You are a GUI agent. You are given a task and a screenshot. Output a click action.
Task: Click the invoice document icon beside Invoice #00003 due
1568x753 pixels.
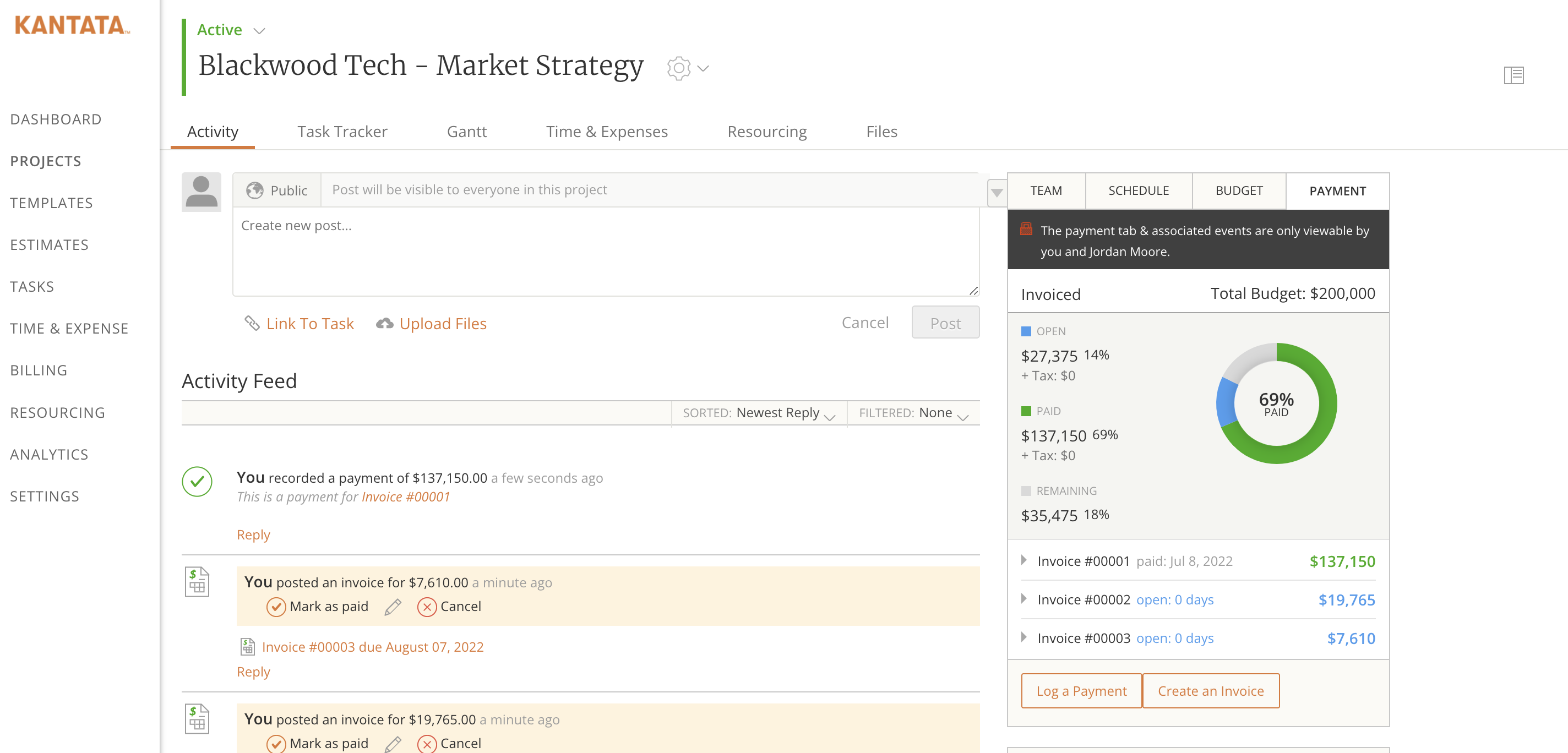click(x=247, y=646)
